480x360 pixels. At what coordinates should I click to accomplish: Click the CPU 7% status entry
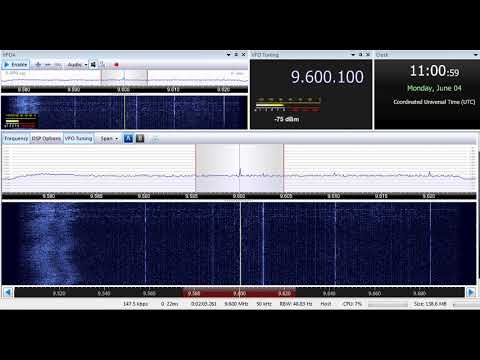coord(352,304)
